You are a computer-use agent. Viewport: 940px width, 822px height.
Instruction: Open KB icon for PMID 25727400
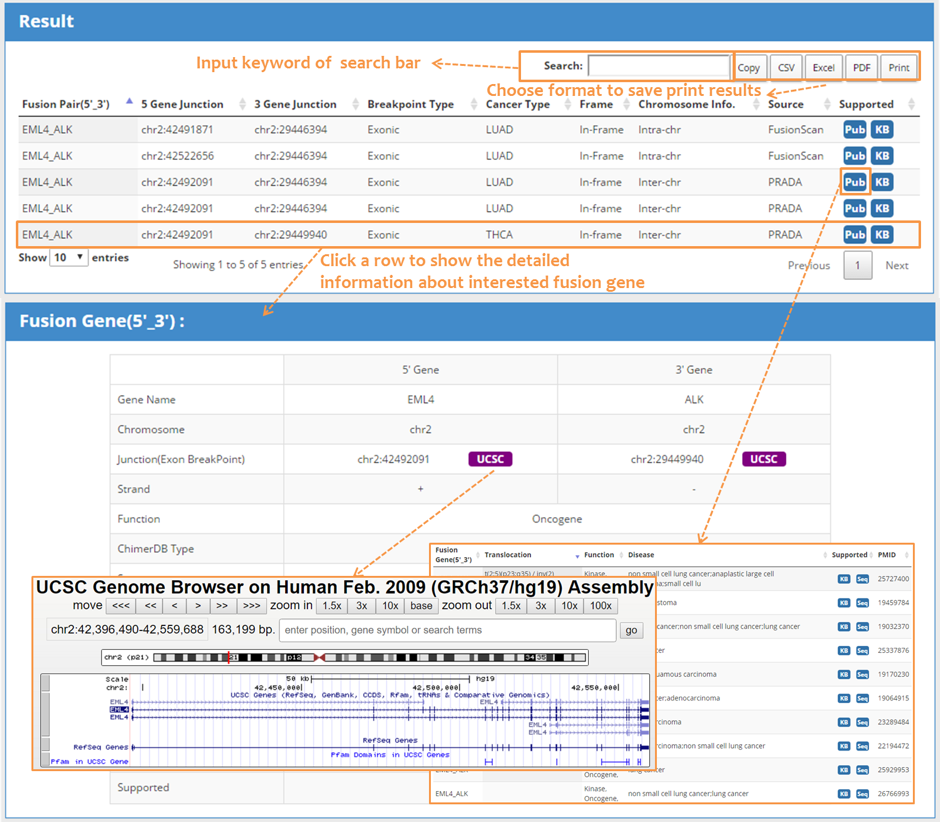click(x=843, y=579)
